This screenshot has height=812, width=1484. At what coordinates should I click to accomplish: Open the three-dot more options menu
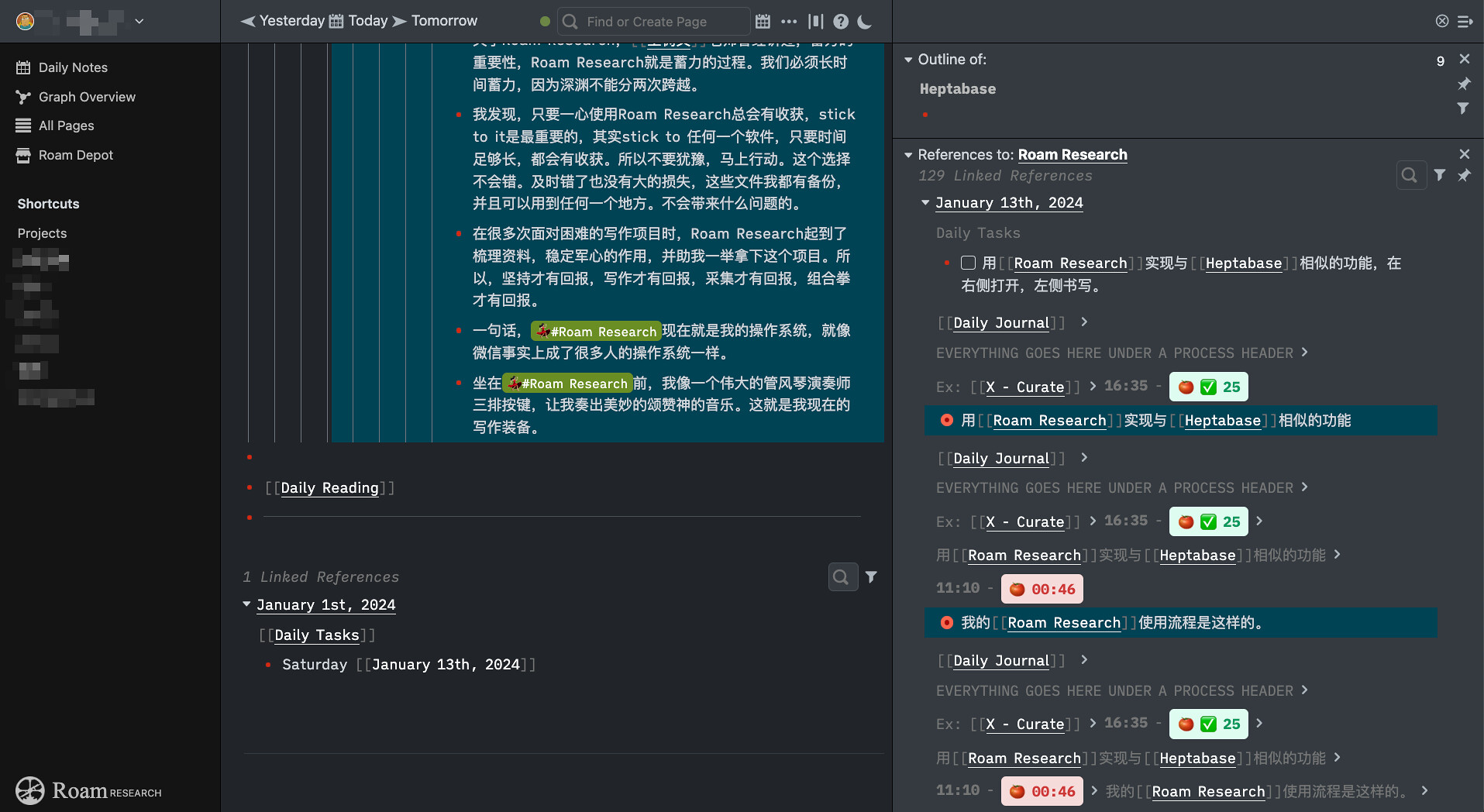(x=789, y=22)
